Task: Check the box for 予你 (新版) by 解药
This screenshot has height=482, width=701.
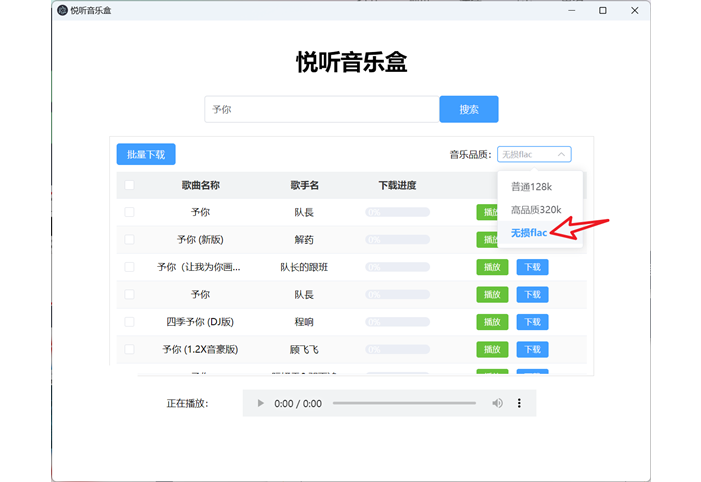Action: click(129, 240)
